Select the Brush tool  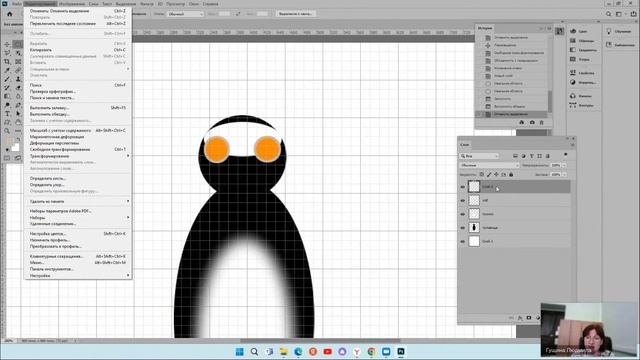click(x=7, y=79)
